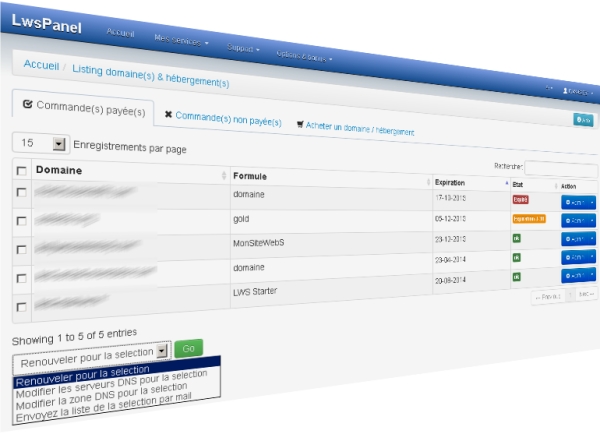Select the checkbox for the LWS Starter row
600x434 pixels.
click(x=22, y=305)
